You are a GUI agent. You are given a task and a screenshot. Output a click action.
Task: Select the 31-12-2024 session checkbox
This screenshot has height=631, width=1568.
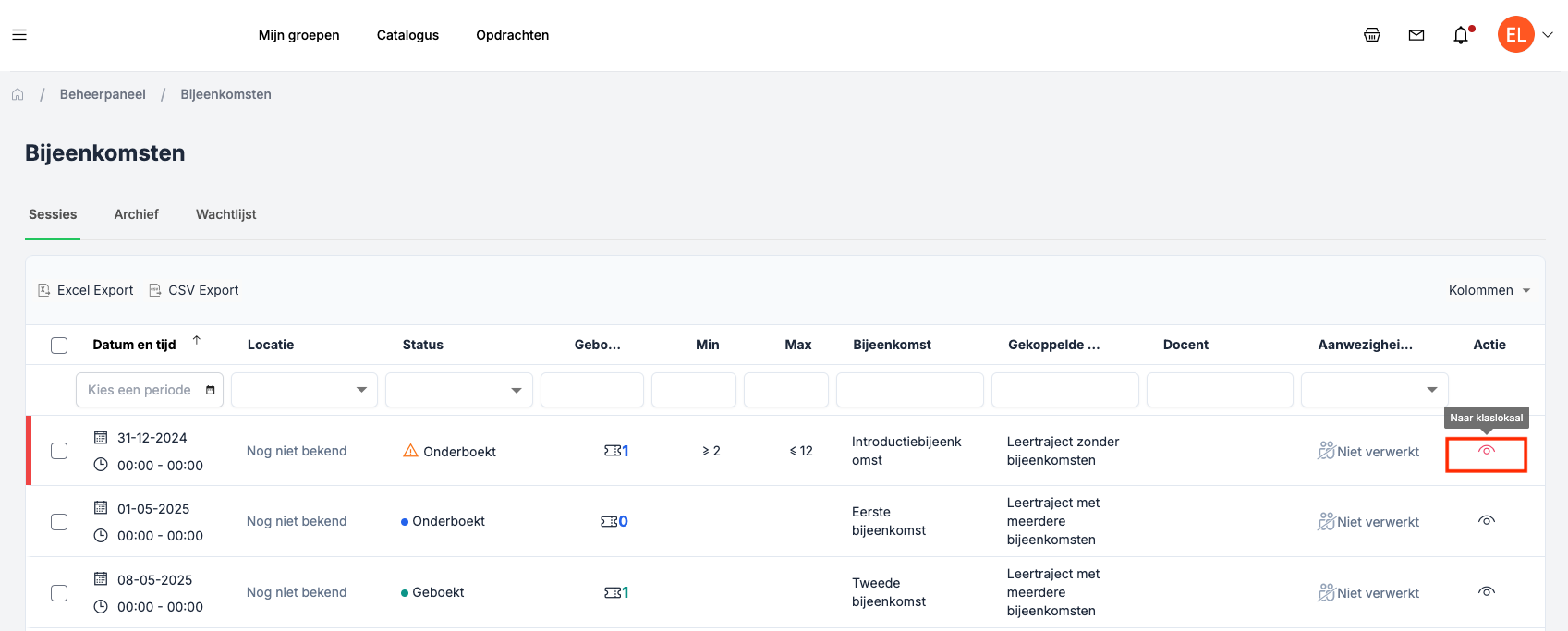click(x=59, y=451)
